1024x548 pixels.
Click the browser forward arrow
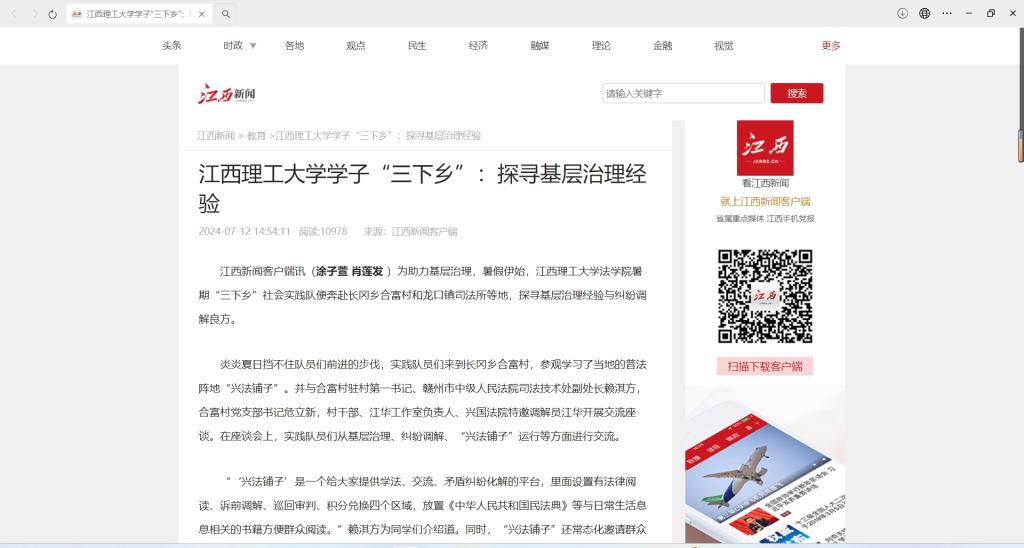pos(34,14)
